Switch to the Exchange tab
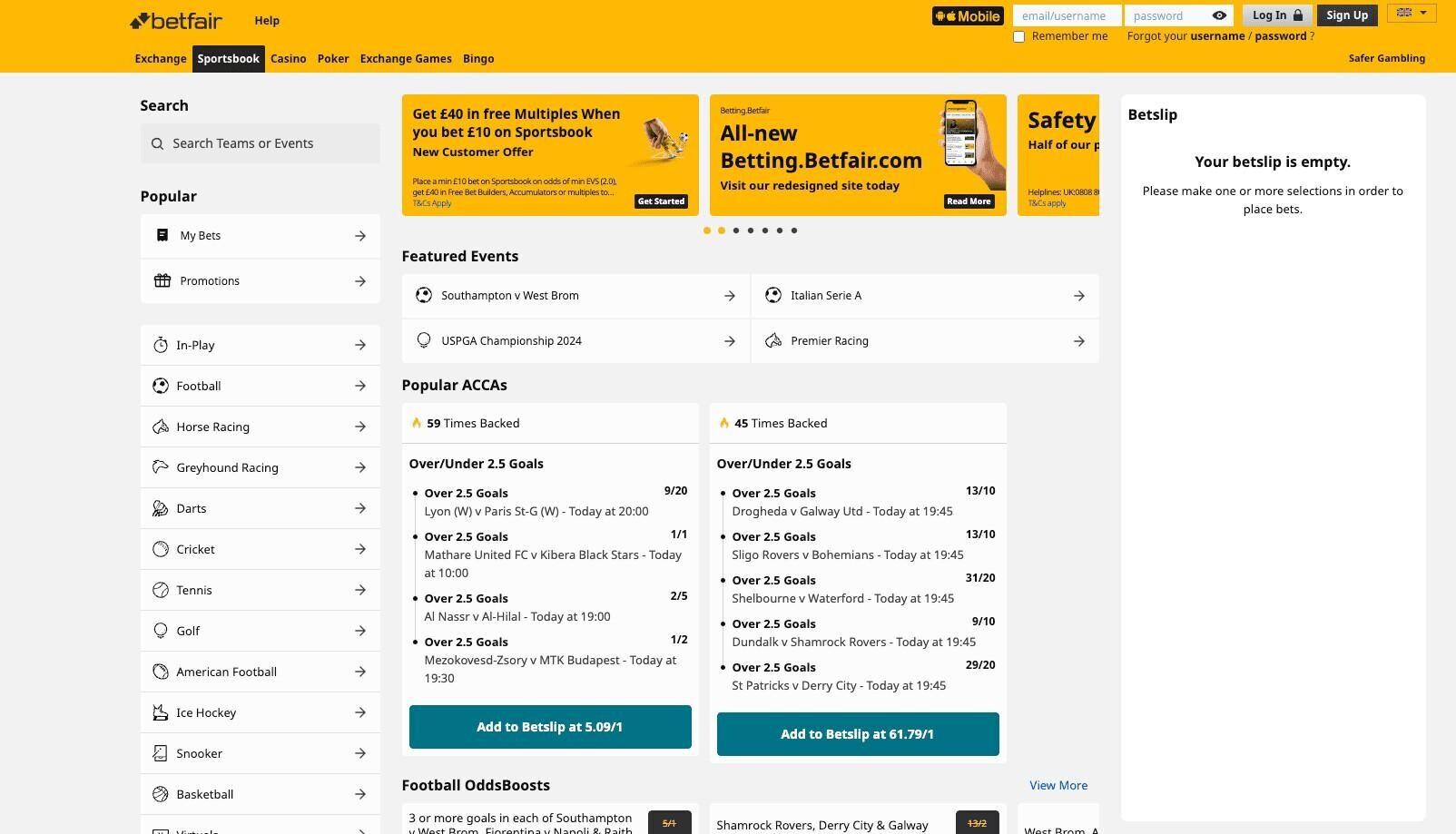Screen dimensions: 1456x834 161,59
